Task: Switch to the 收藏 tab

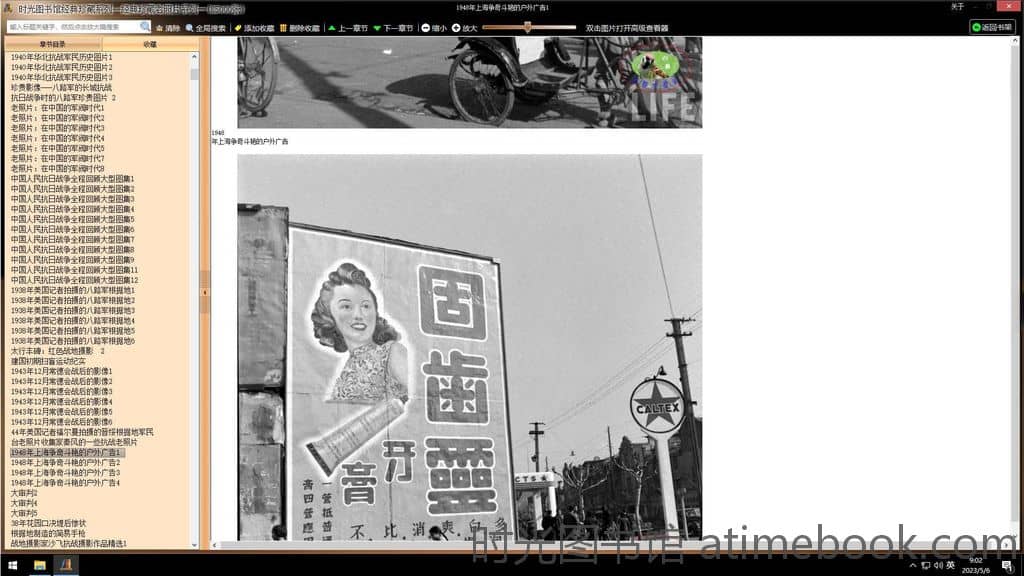Action: tap(150, 44)
